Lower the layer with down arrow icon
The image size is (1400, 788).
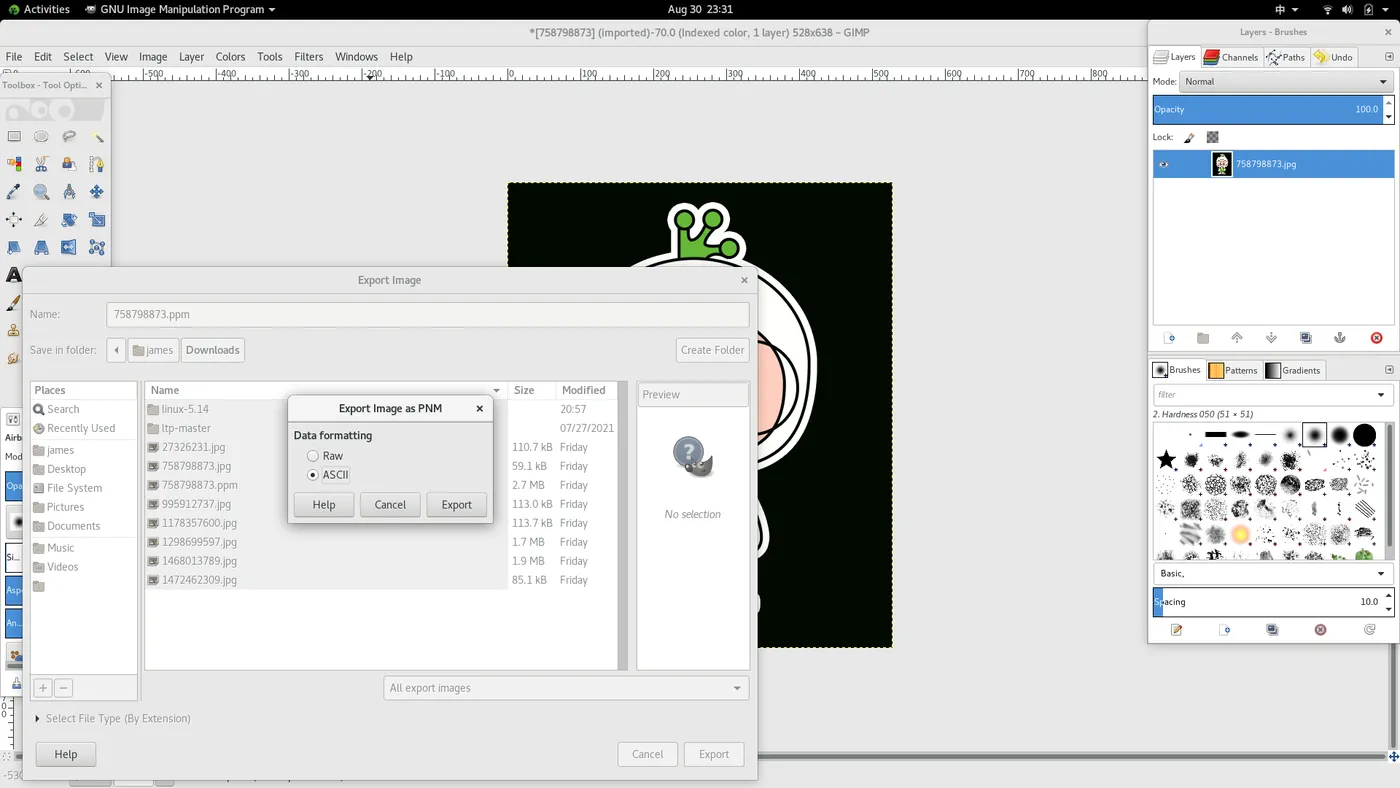1271,338
